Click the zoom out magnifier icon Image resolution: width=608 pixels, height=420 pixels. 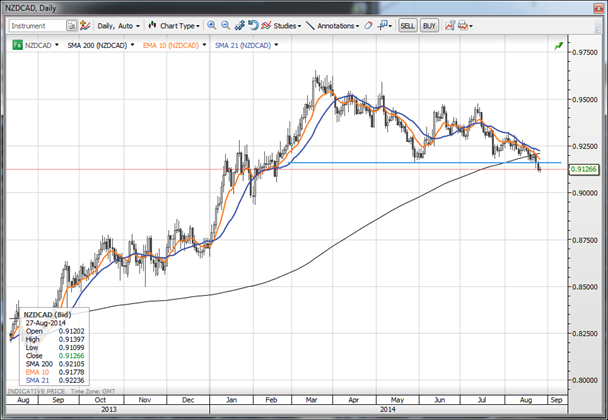point(227,24)
